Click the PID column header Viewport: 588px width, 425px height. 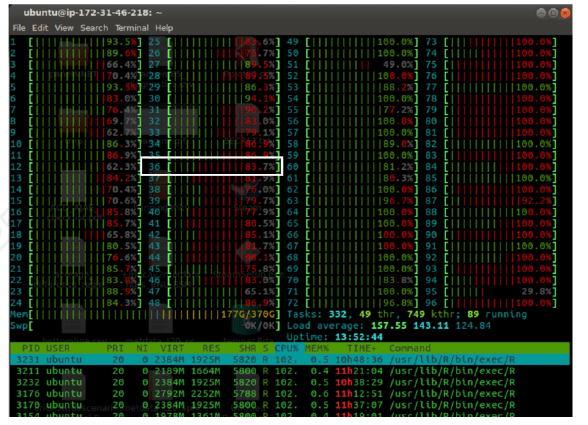(x=31, y=348)
